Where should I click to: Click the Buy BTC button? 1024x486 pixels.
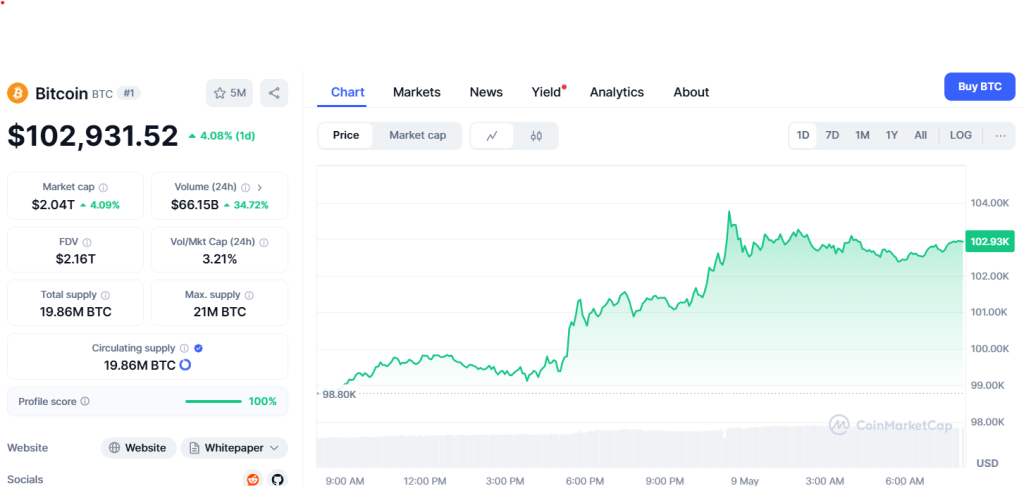(979, 87)
